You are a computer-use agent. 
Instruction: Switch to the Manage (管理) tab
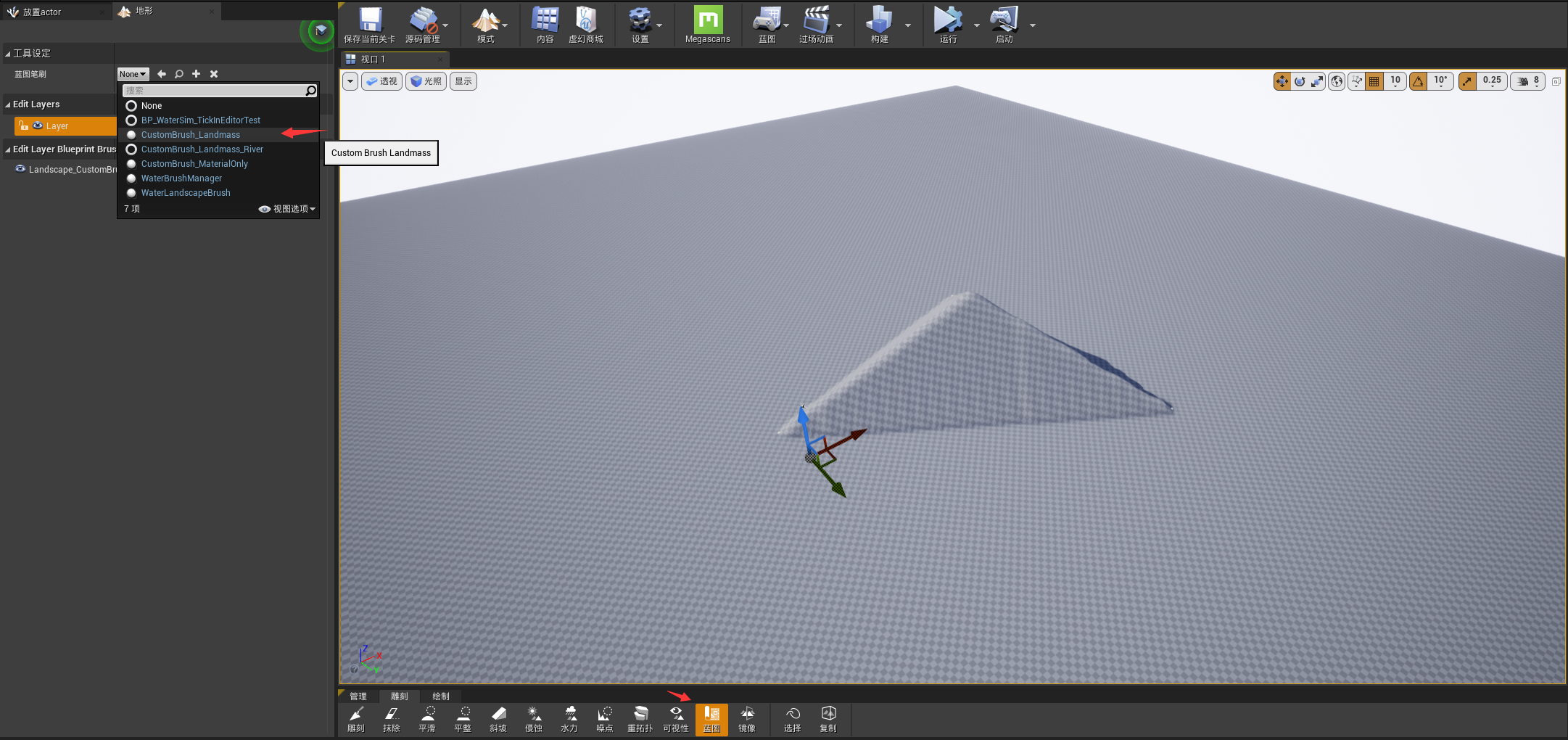tap(358, 696)
